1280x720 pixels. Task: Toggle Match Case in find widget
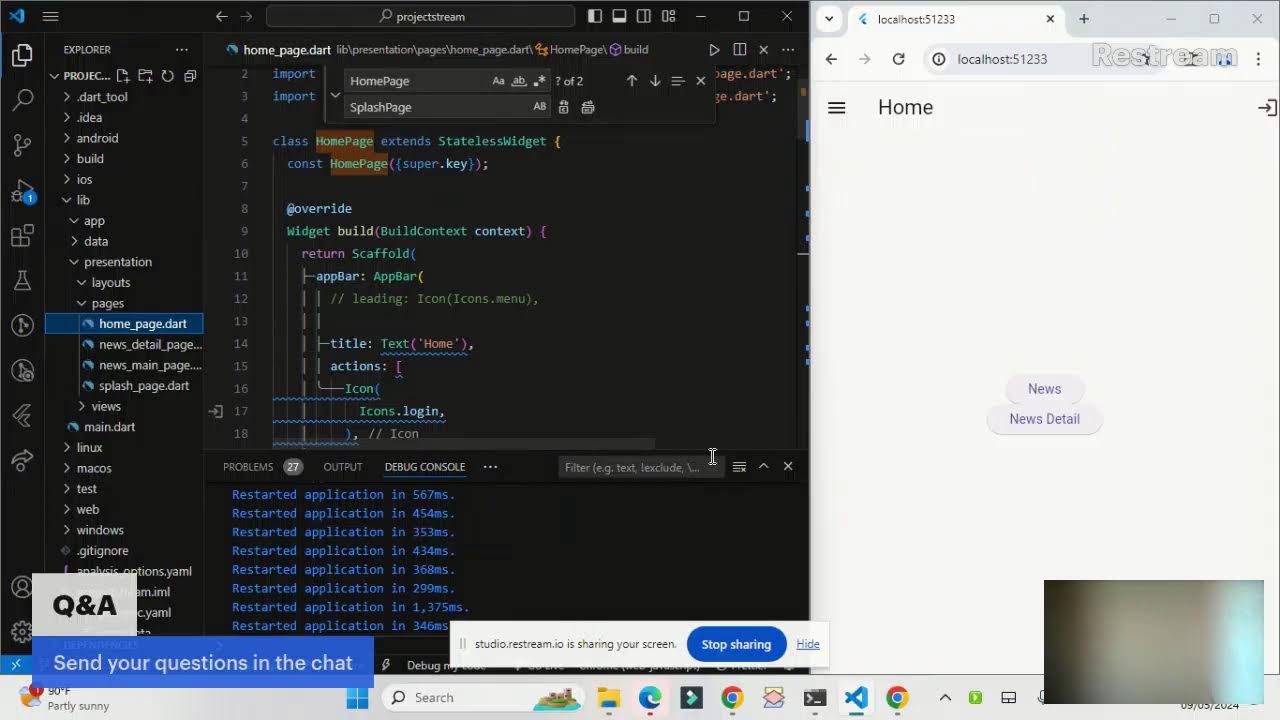(x=498, y=81)
